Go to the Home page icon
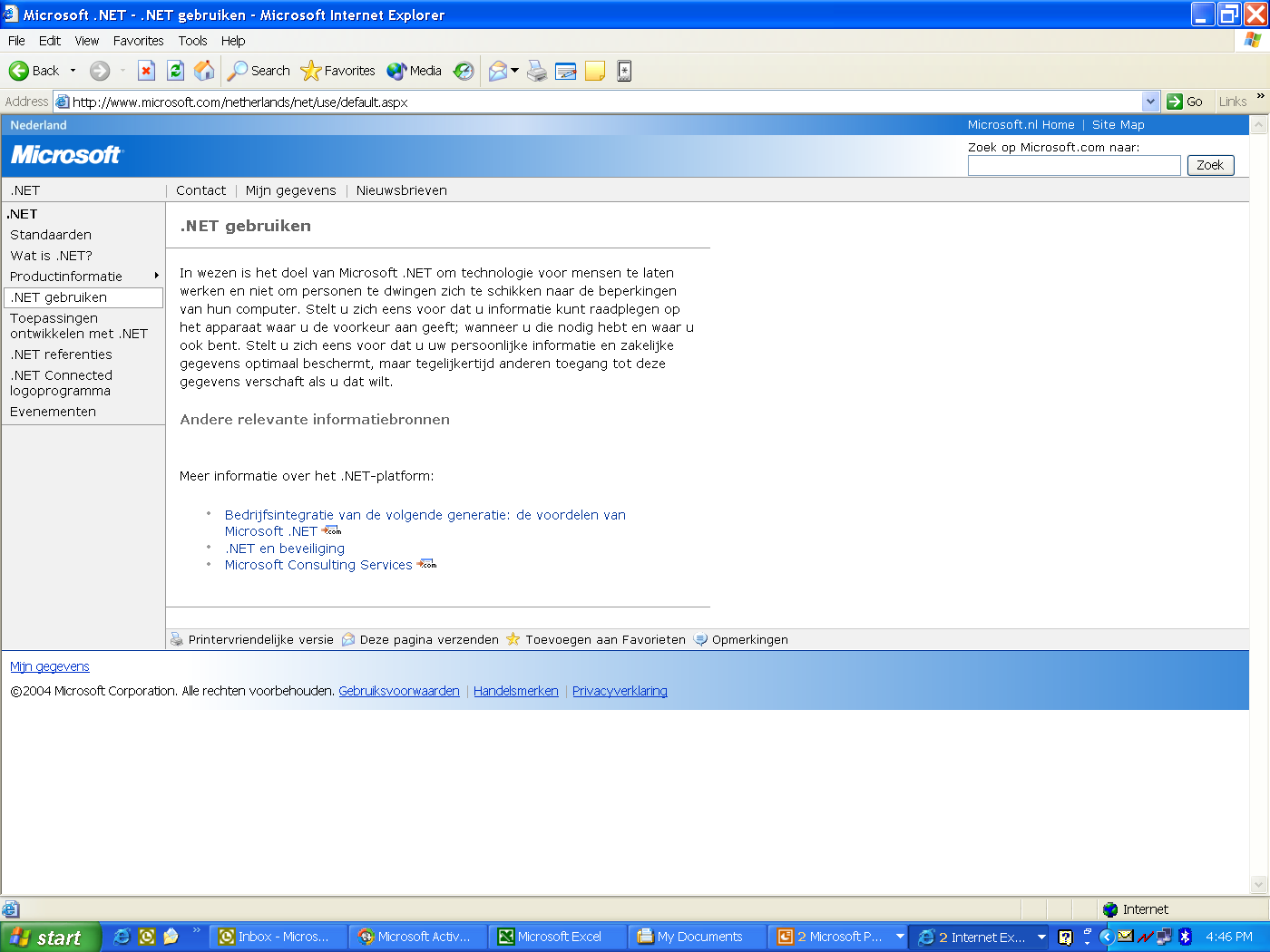The height and width of the screenshot is (952, 1270). [x=205, y=71]
